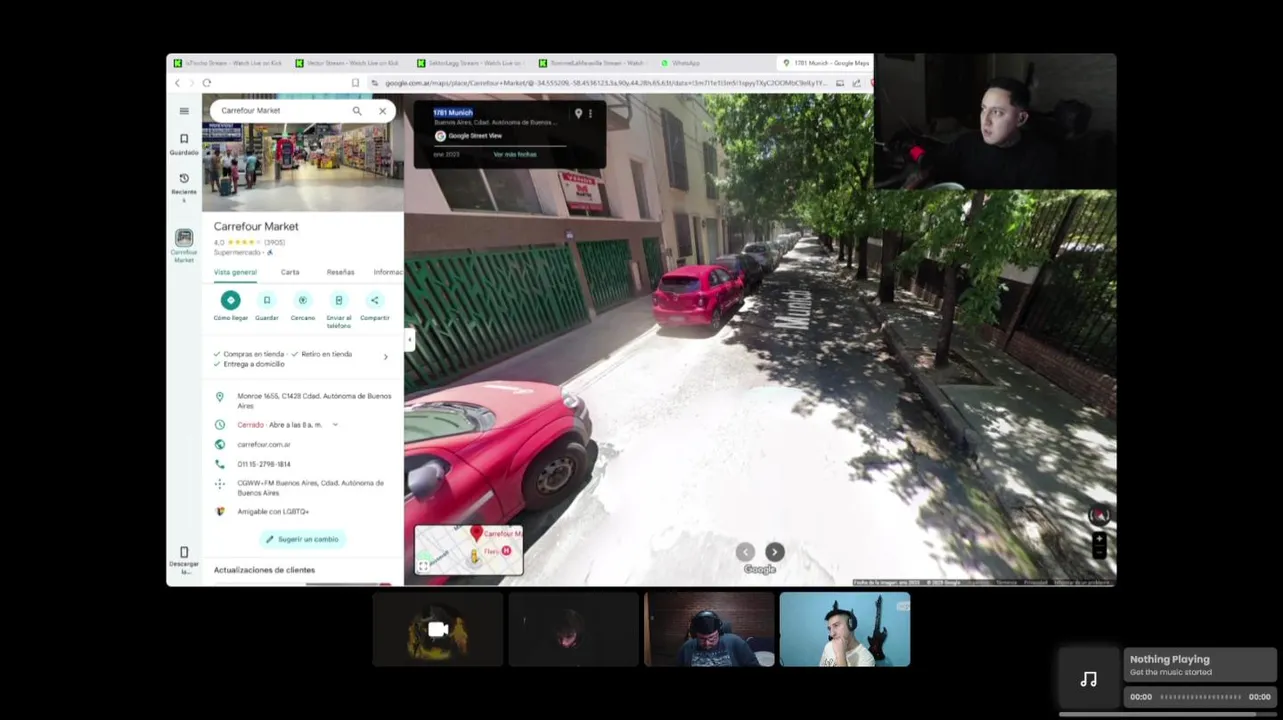Select the Carrefour Market sidebar shortcut
Viewport: 1283px width, 720px height.
pos(184,245)
